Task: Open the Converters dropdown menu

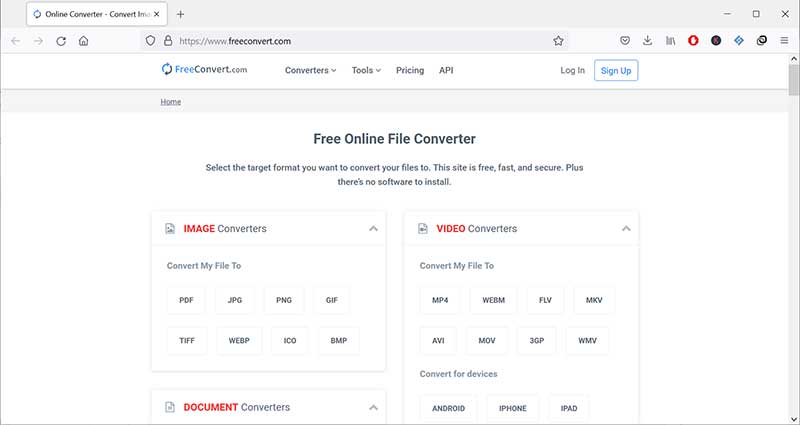Action: point(311,70)
